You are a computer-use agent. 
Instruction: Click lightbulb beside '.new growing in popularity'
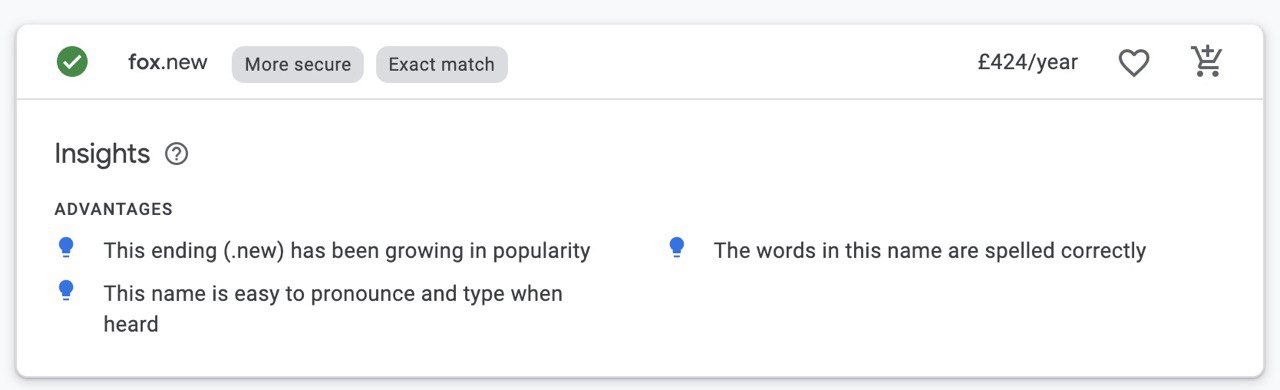pos(67,248)
